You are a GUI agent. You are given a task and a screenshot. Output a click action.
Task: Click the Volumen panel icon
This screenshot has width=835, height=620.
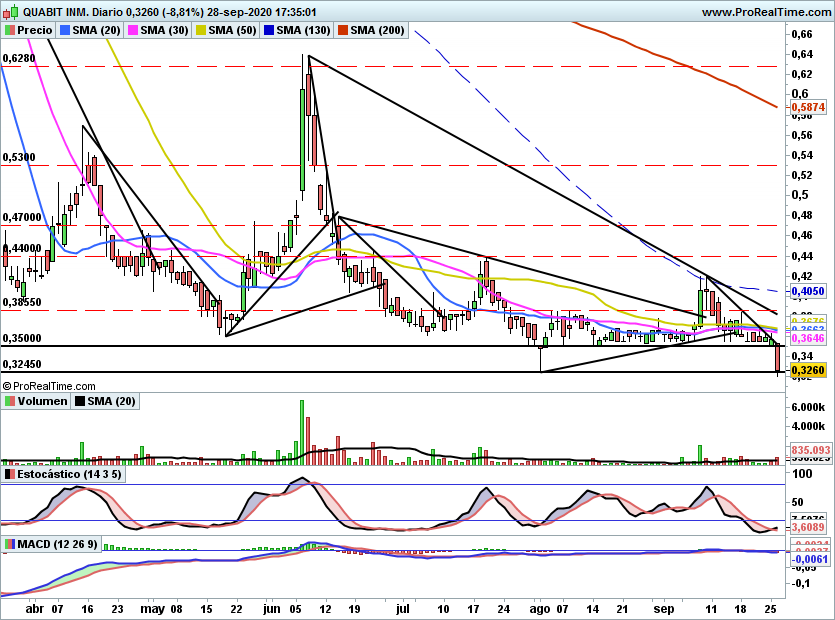click(x=10, y=401)
